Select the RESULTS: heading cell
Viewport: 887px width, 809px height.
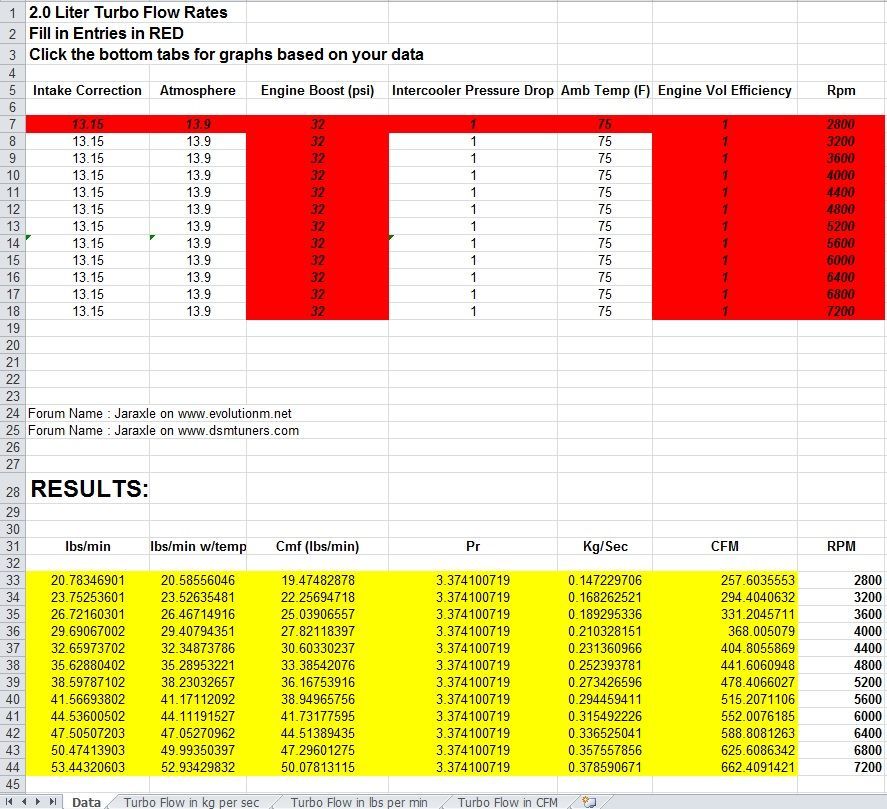tap(90, 490)
